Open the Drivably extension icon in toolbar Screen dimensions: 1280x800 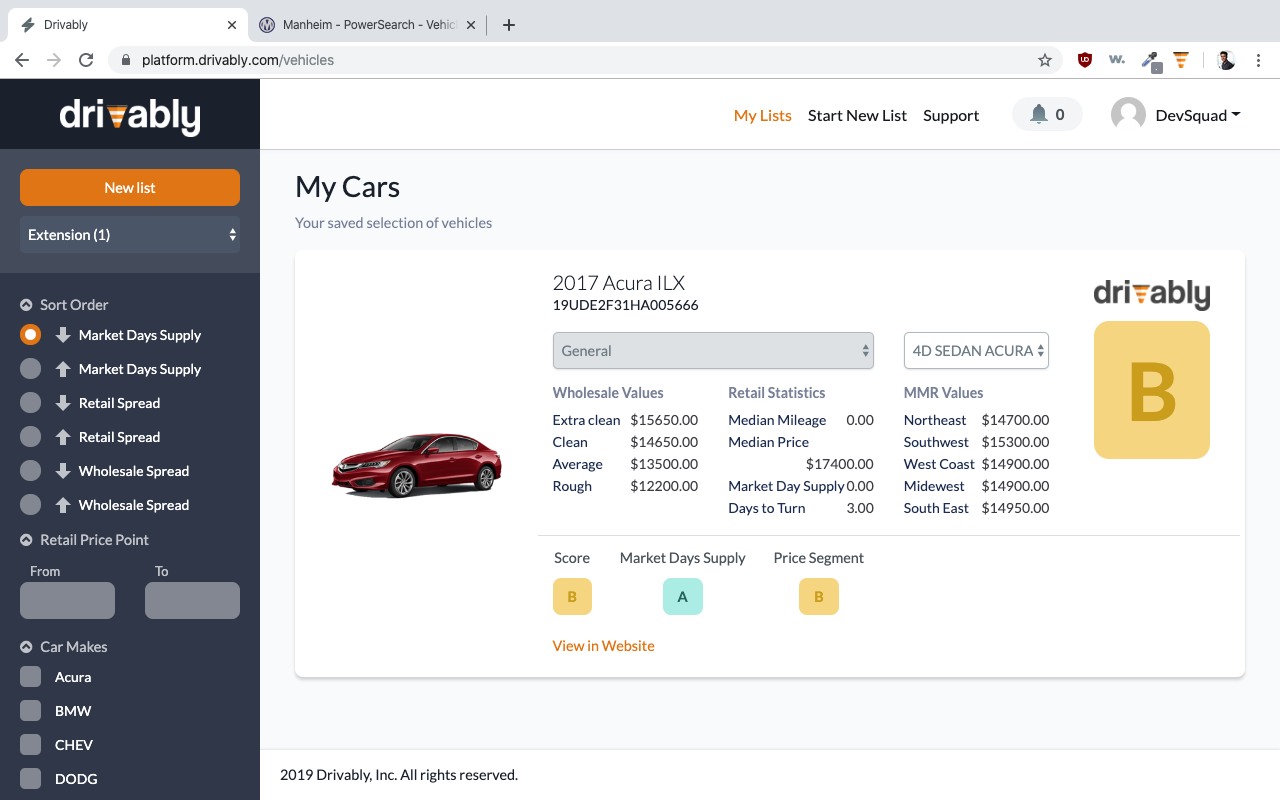pos(1181,60)
